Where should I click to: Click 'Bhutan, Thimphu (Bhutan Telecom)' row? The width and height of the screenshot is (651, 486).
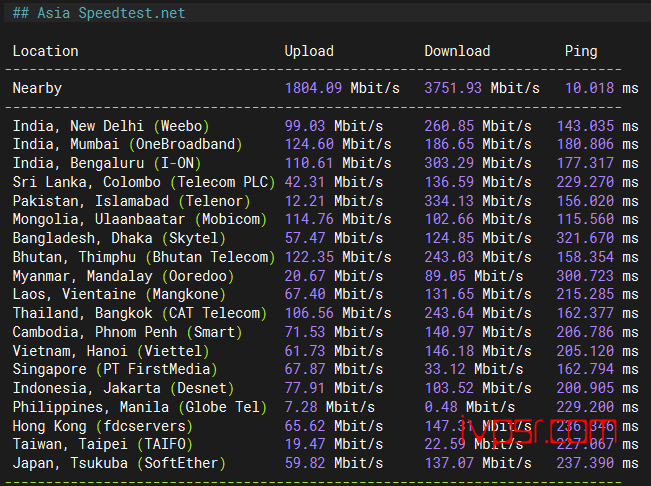pos(144,257)
